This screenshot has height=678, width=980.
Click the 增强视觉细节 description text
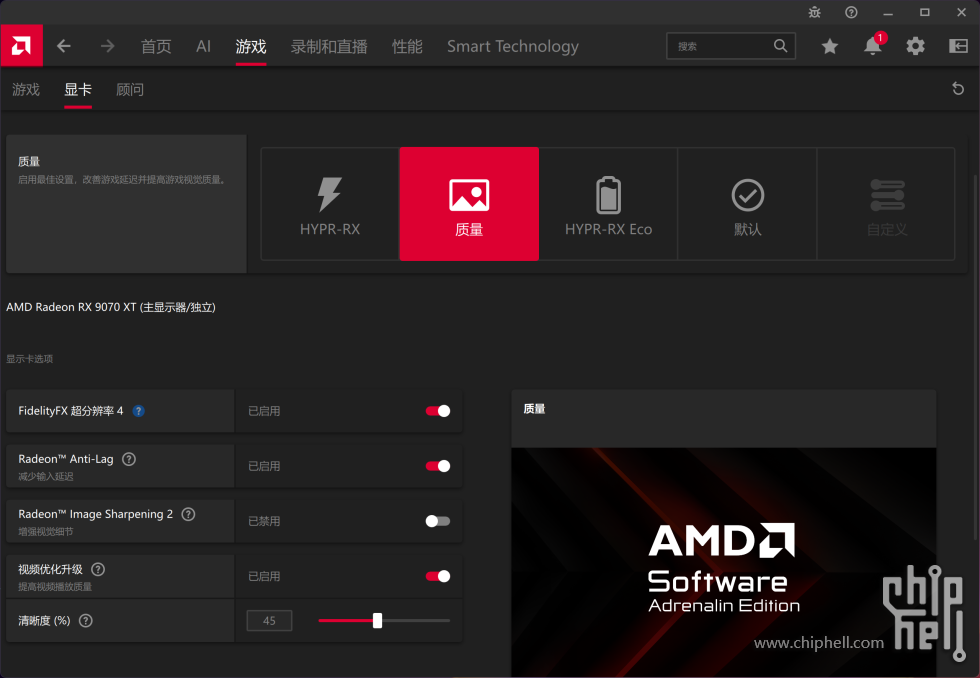tap(46, 531)
